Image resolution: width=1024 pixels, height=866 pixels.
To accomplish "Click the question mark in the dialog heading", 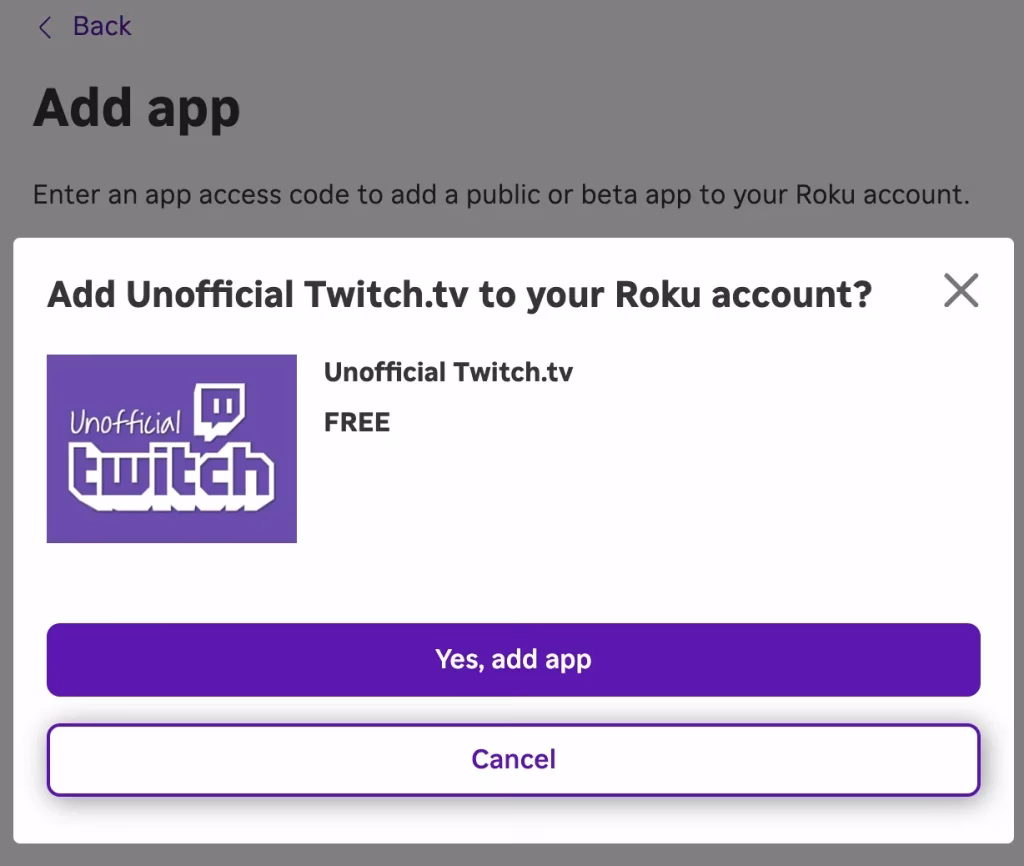I will point(864,294).
